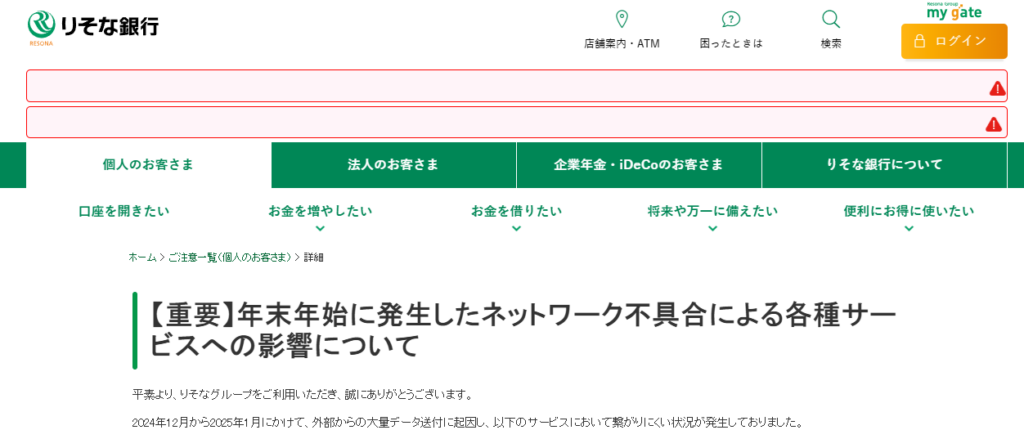
Task: Open the お金を借りたい dropdown
Action: pyautogui.click(x=516, y=212)
